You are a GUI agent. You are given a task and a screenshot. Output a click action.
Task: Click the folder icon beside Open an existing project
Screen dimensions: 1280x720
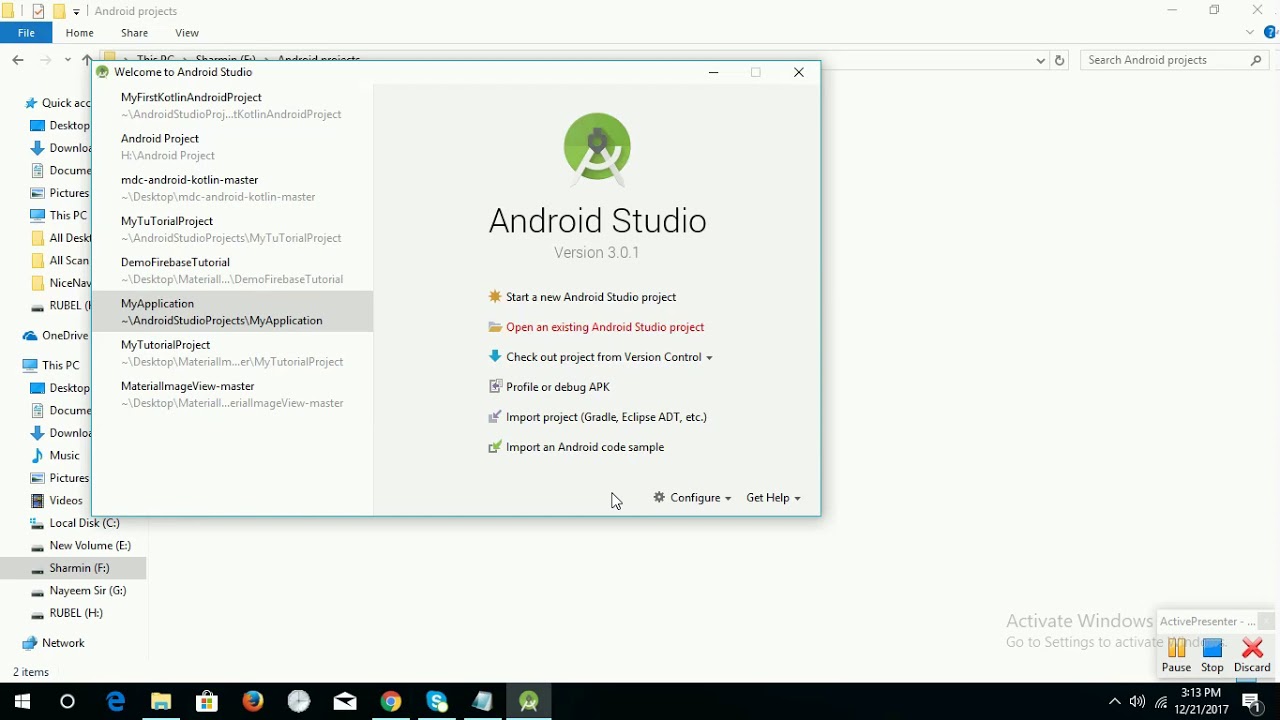coord(494,327)
